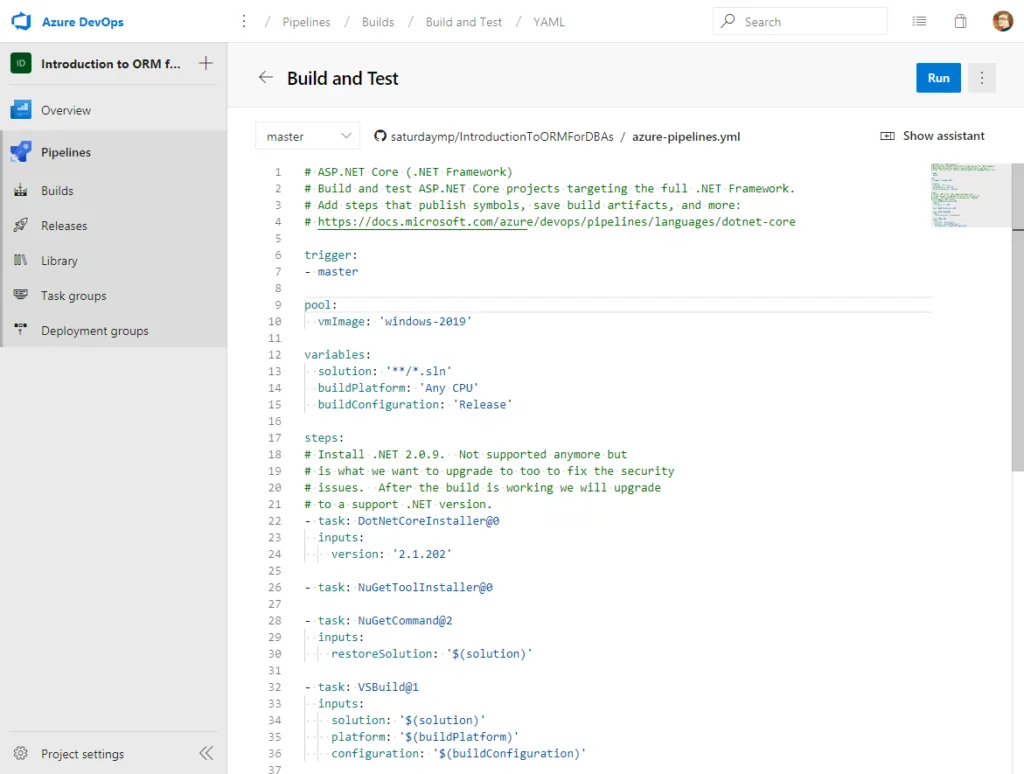This screenshot has height=774, width=1024.
Task: Click the Builds icon in sidebar
Action: point(21,190)
